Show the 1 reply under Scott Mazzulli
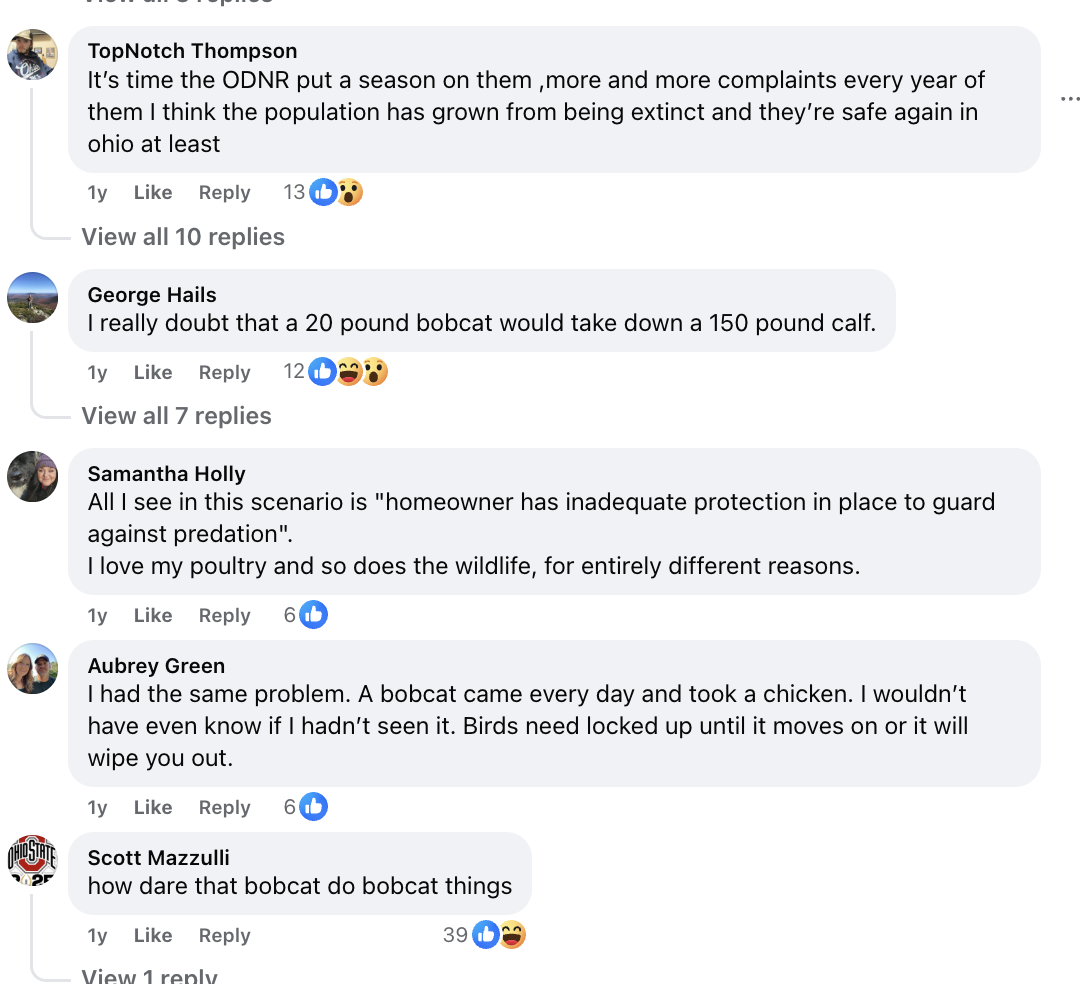This screenshot has width=1080, height=984. (x=149, y=976)
